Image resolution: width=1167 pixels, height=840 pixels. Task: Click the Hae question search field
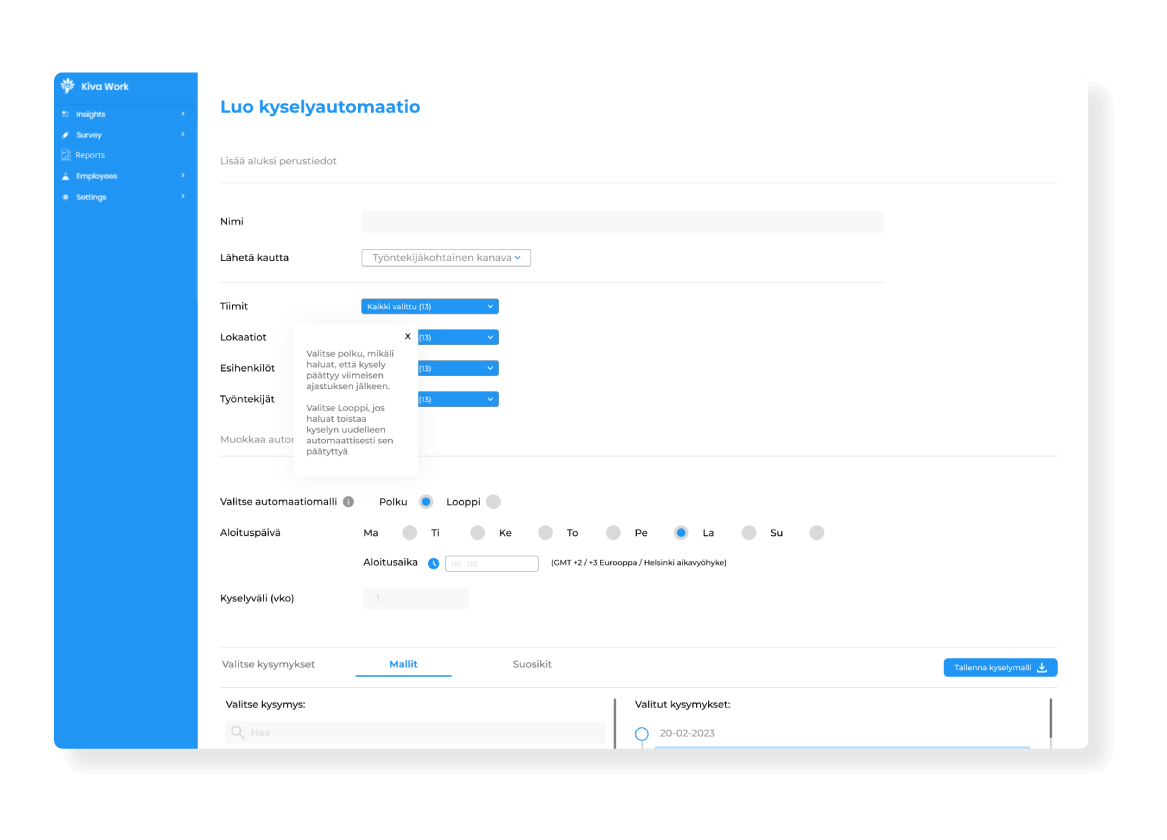415,732
